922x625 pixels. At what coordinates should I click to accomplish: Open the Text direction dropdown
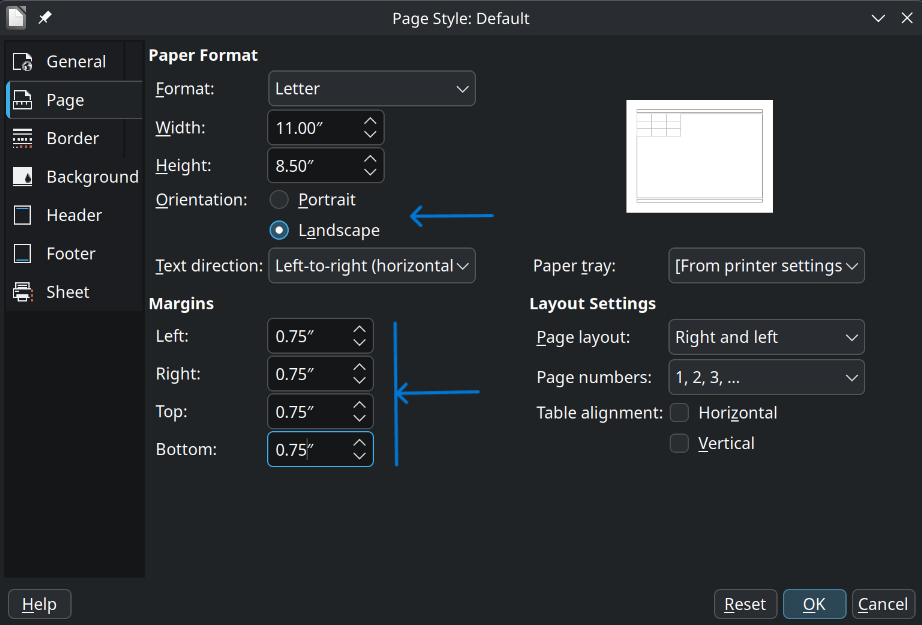pyautogui.click(x=372, y=266)
